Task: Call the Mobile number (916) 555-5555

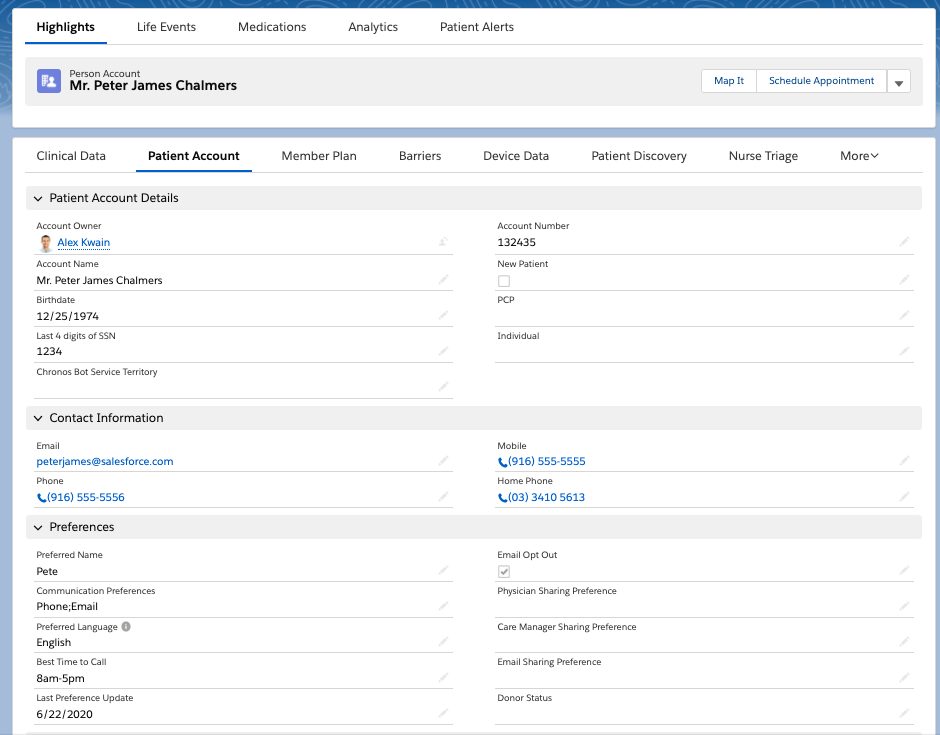Action: tap(546, 462)
